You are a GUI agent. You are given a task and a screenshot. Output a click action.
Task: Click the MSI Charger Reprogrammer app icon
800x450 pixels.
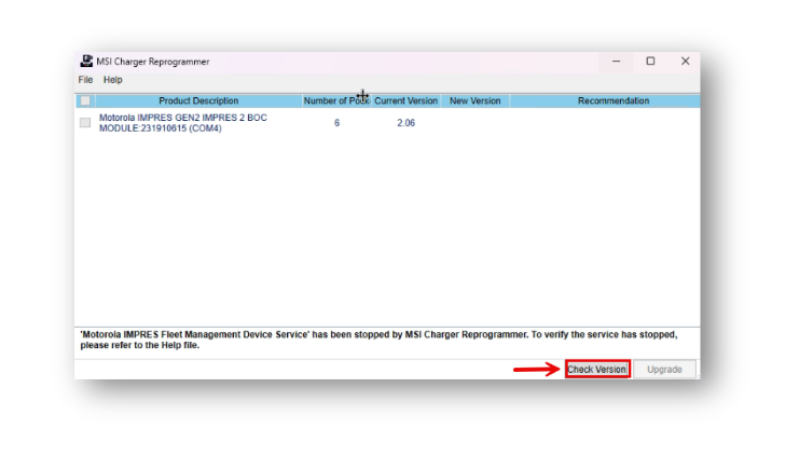tap(86, 61)
